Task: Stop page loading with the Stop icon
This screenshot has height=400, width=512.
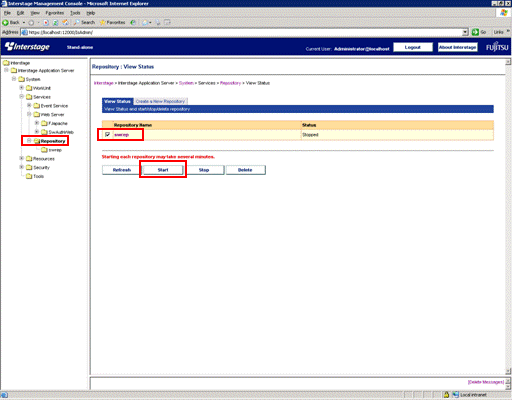Action: click(x=46, y=23)
